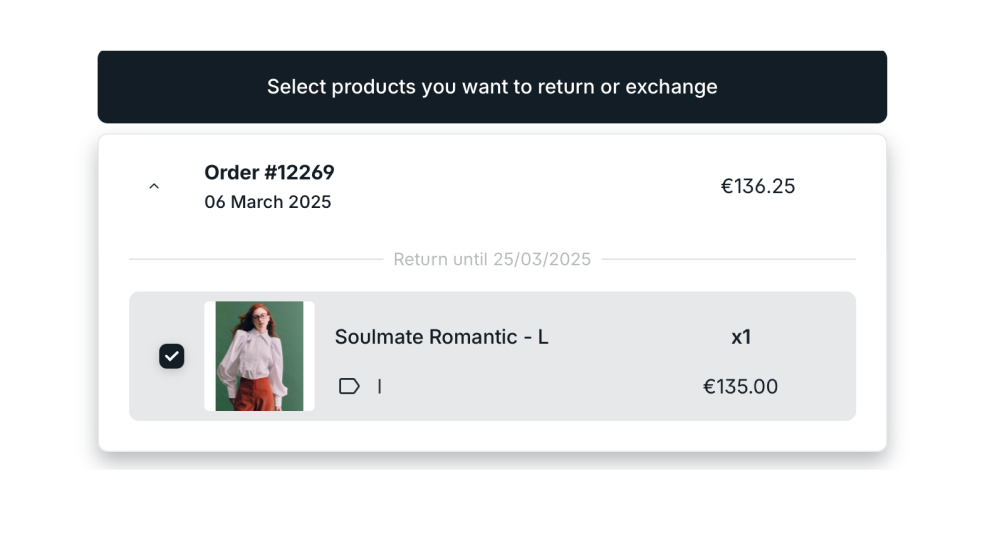Screen dimensions: 985x537
Task: Select the Soulmate Romantic - L product name
Action: pyautogui.click(x=441, y=337)
